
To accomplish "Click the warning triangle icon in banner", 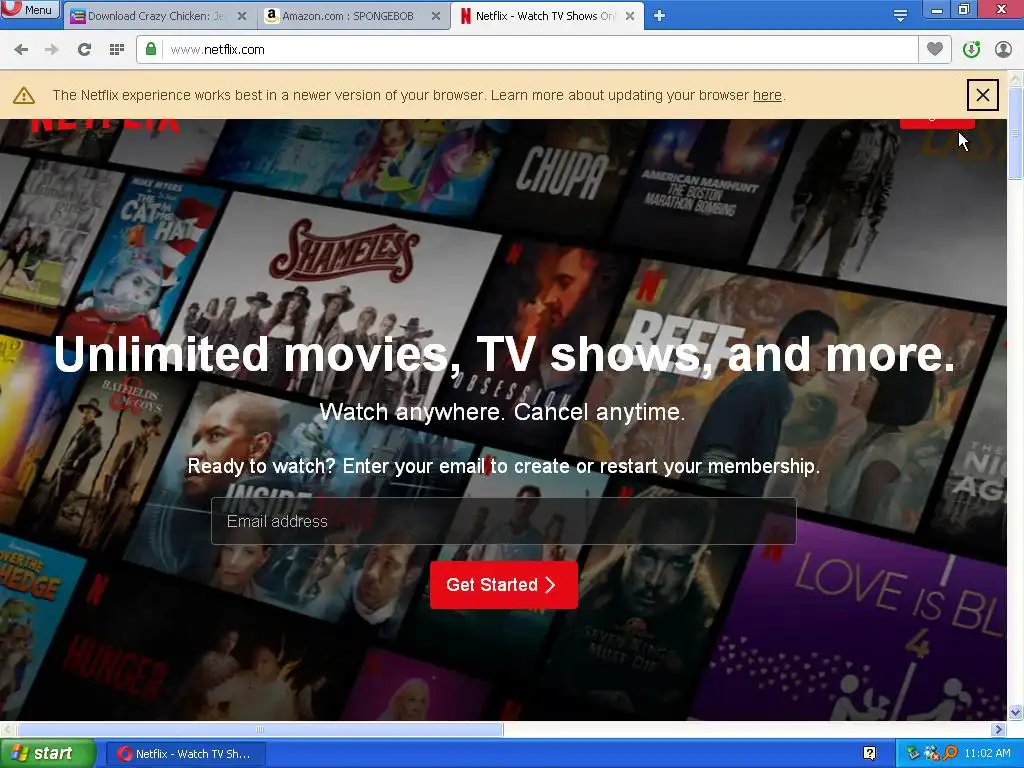I will click(24, 95).
